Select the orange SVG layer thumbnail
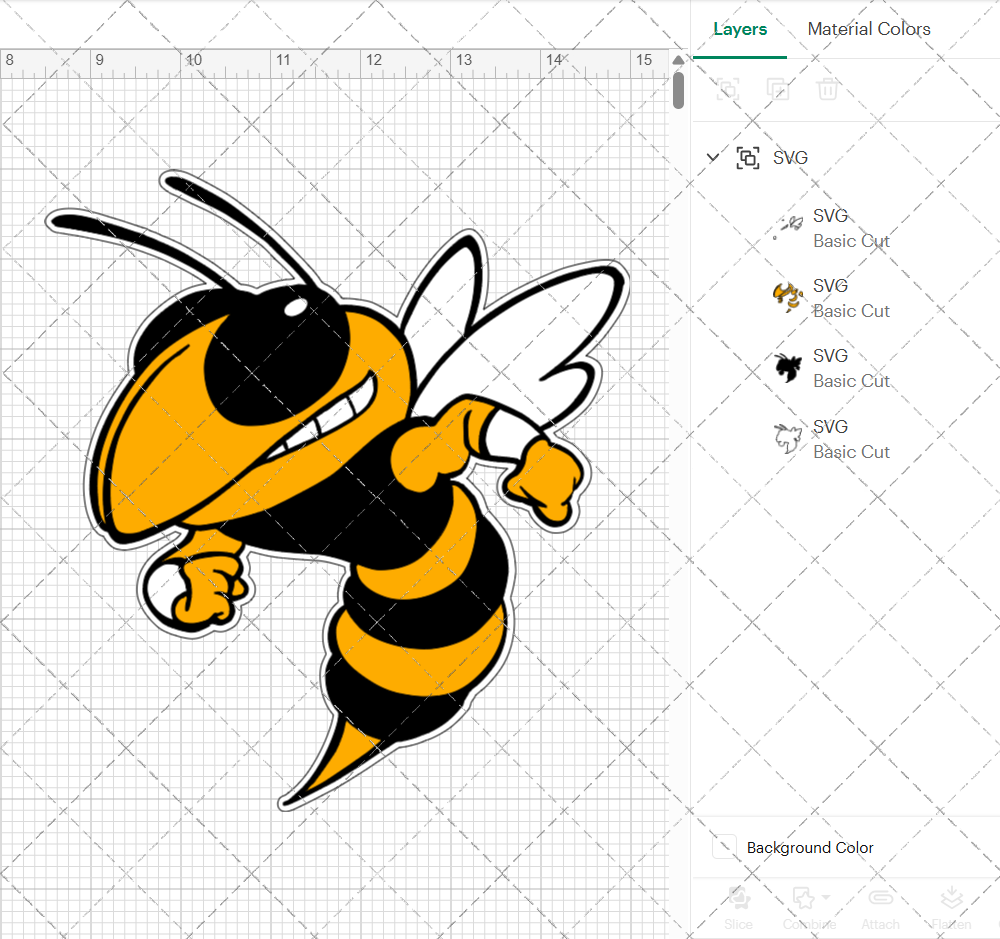1000x939 pixels. coord(788,298)
